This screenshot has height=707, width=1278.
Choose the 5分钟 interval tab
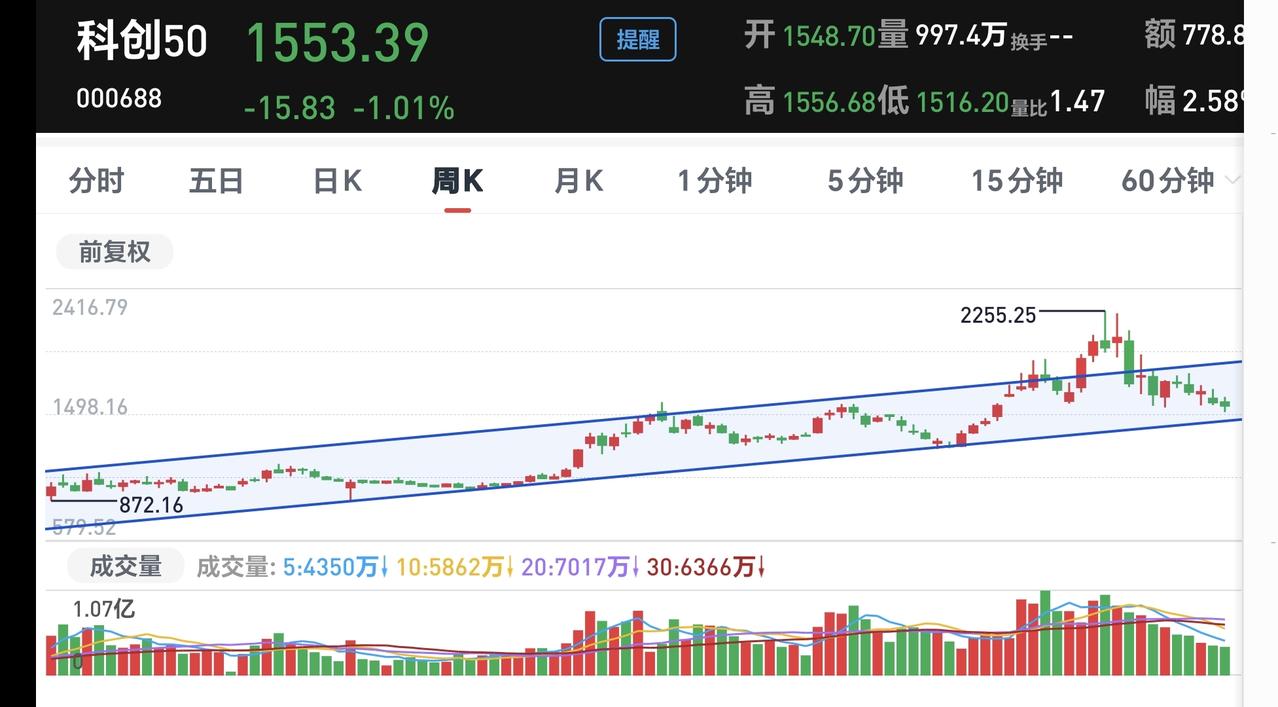[x=865, y=181]
